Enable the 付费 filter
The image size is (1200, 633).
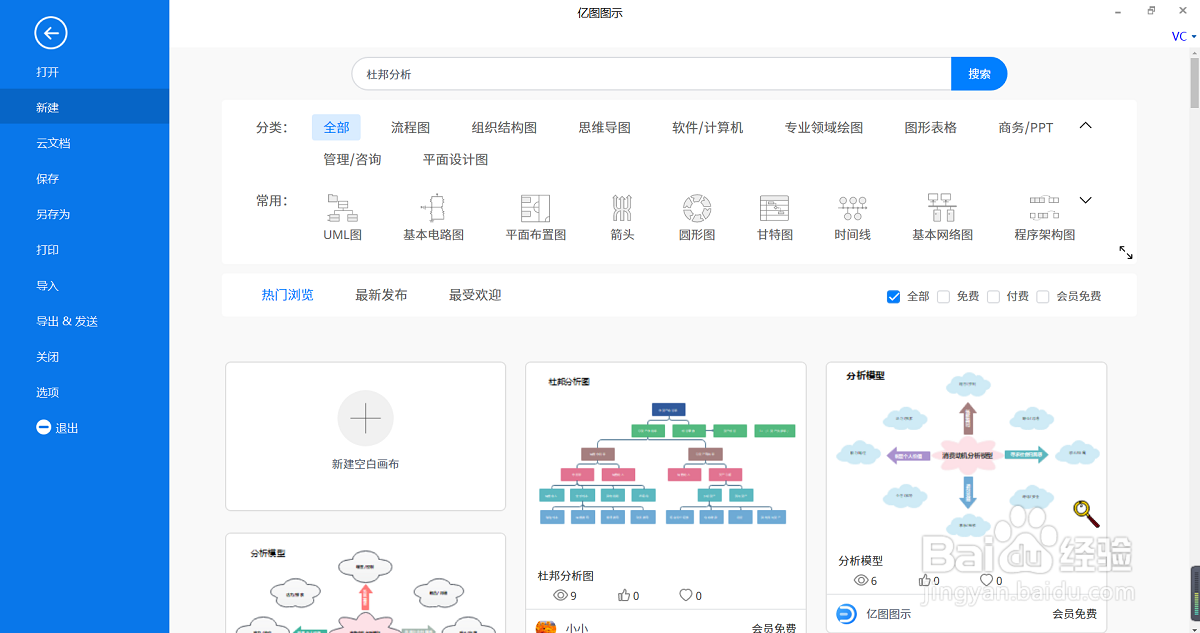pyautogui.click(x=993, y=296)
